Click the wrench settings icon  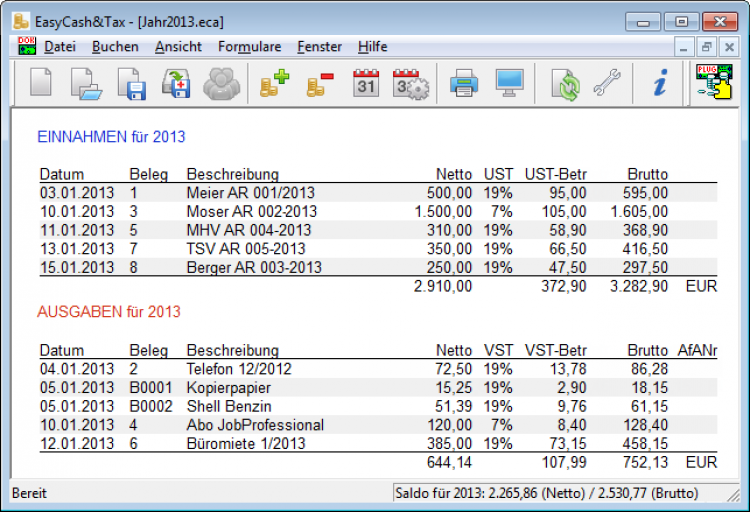pyautogui.click(x=607, y=84)
